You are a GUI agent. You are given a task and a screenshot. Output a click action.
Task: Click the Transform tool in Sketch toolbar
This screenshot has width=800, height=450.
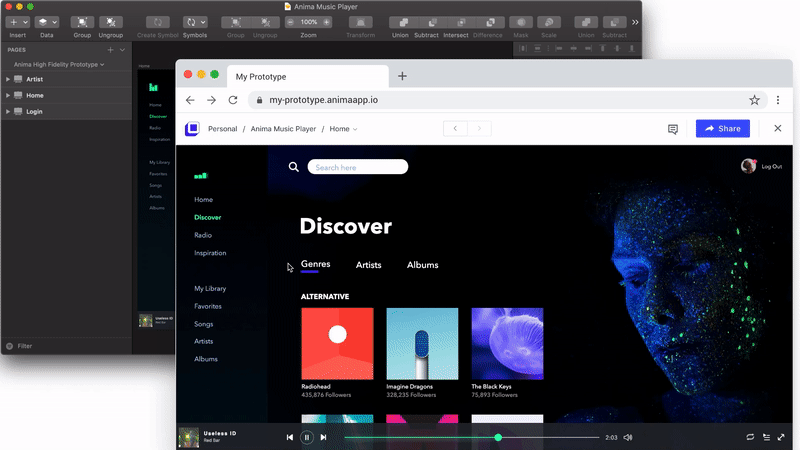[360, 22]
